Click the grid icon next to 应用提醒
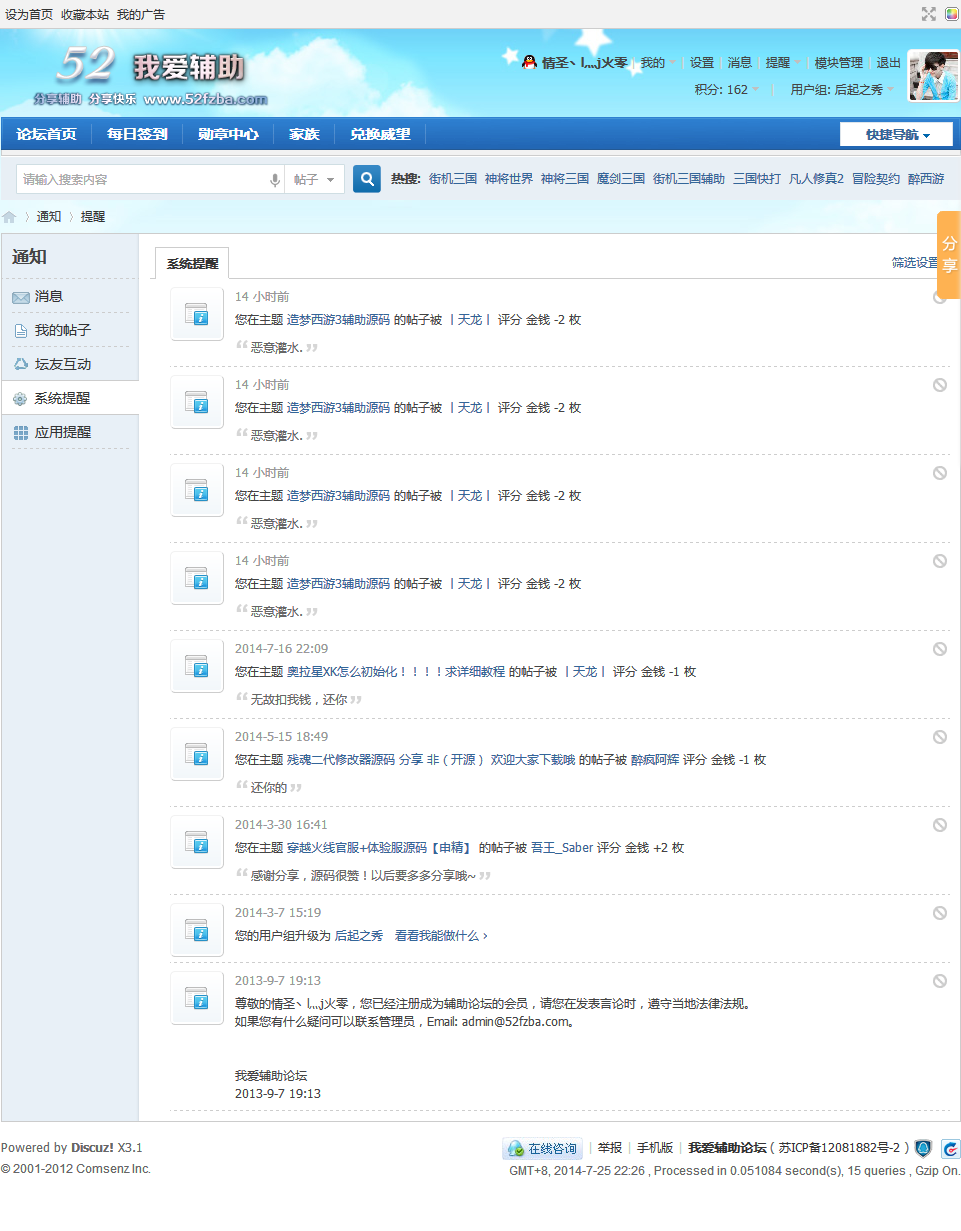 click(x=21, y=433)
